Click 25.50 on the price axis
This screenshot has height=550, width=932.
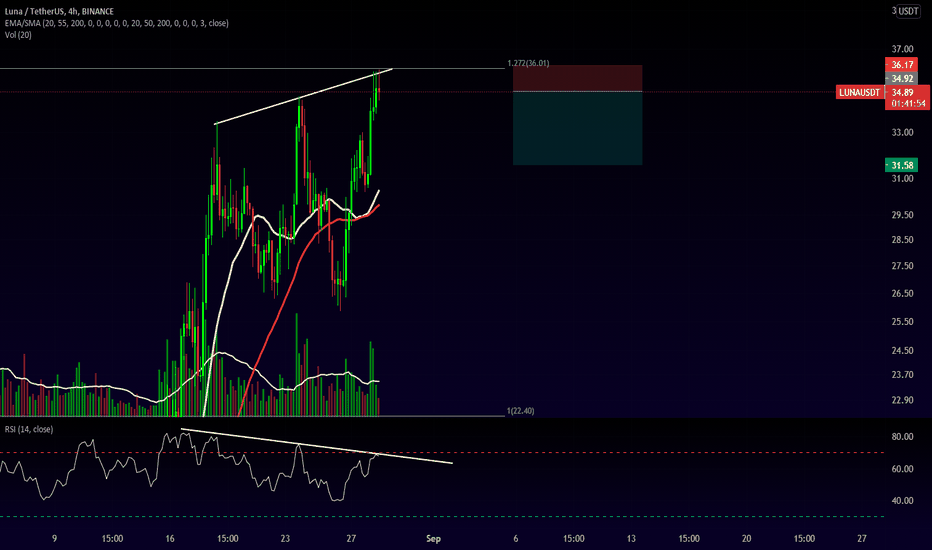click(x=902, y=322)
